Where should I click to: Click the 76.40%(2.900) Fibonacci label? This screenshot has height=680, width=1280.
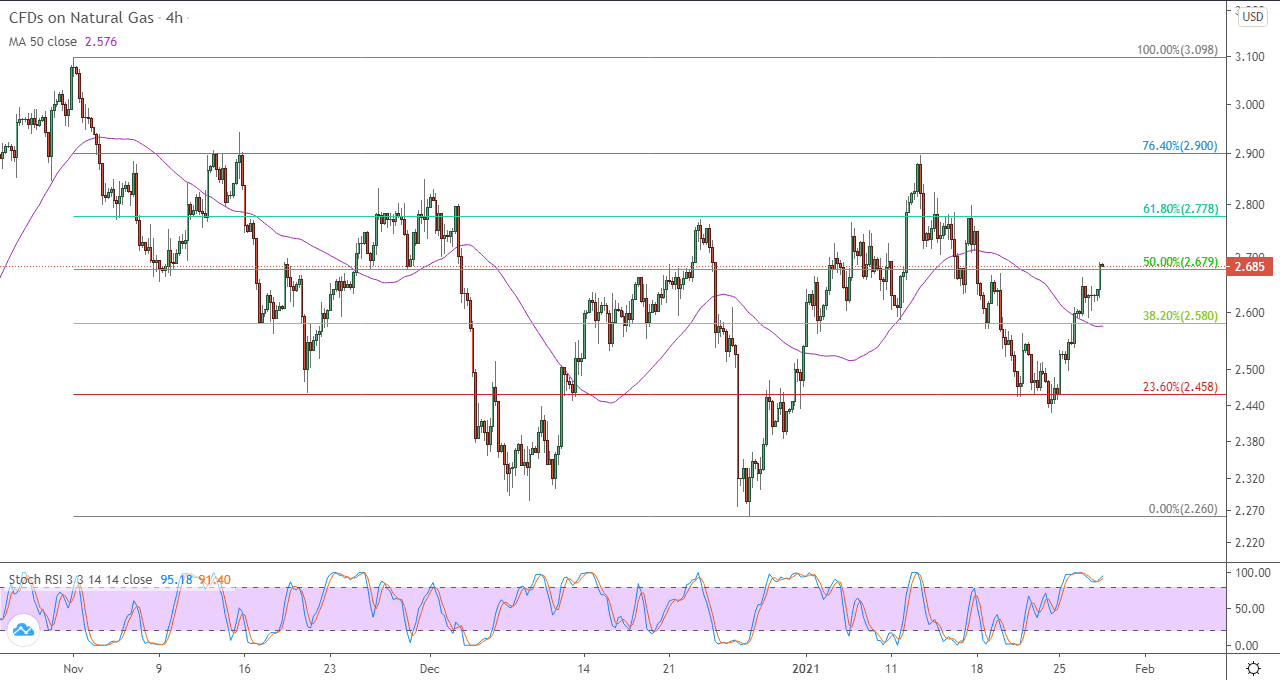pyautogui.click(x=1180, y=146)
